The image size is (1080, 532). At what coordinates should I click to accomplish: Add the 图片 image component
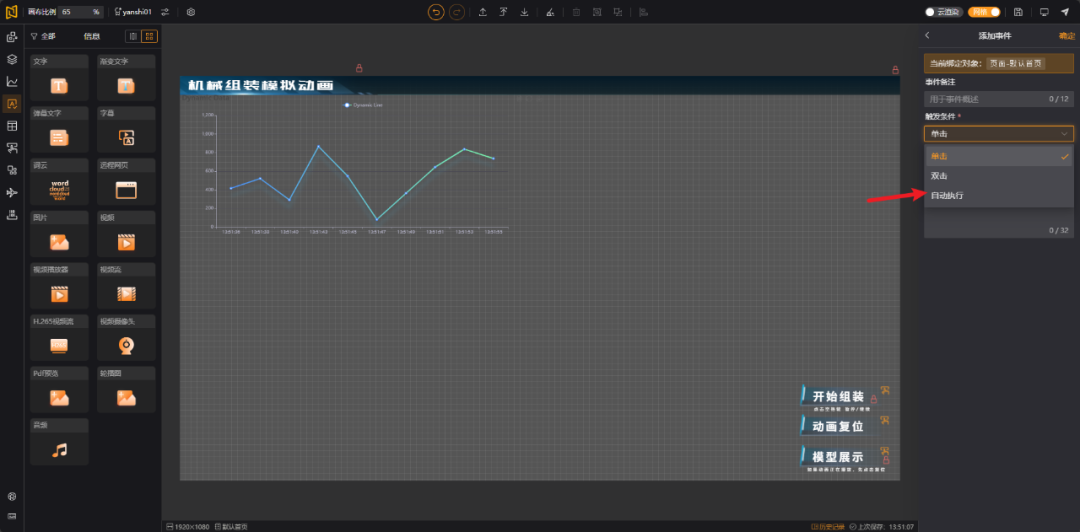click(x=59, y=234)
